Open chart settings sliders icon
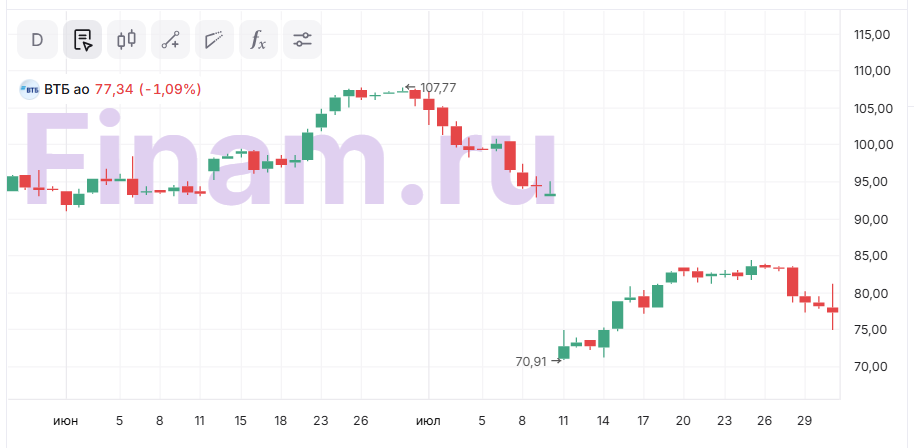This screenshot has height=448, width=914. (302, 40)
